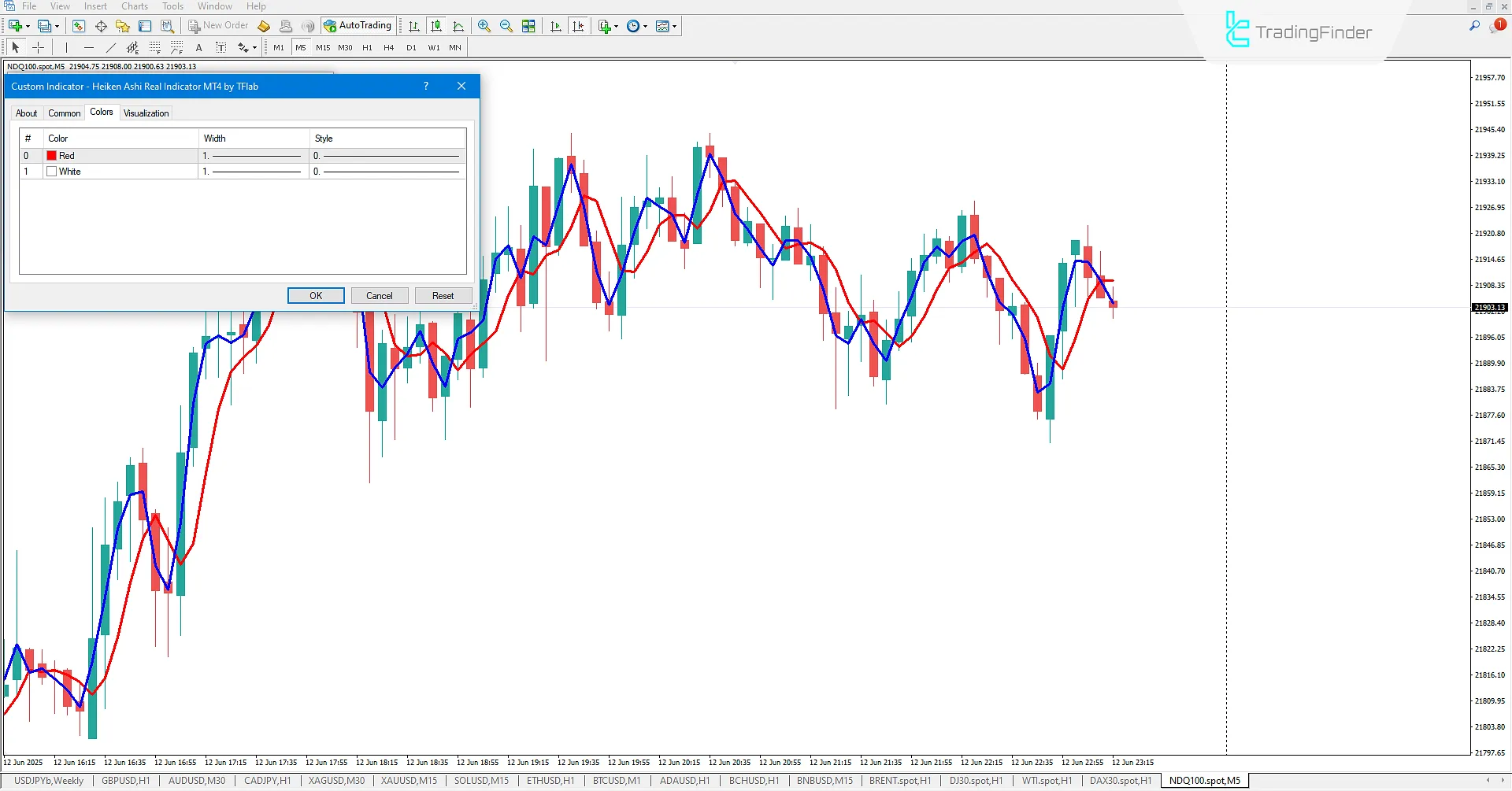The image size is (1512, 791).
Task: Select the Crosshair tool
Action: (x=38, y=47)
